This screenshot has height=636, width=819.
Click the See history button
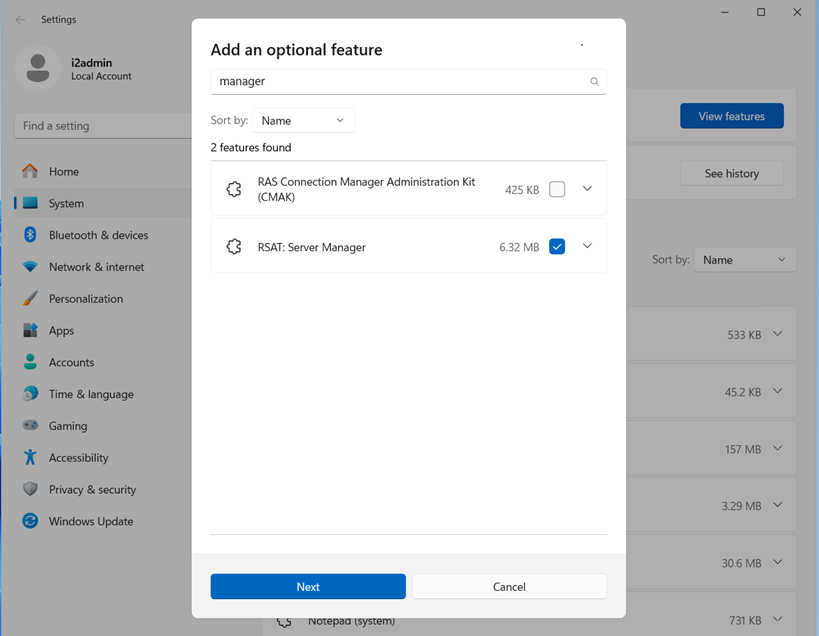tap(732, 173)
